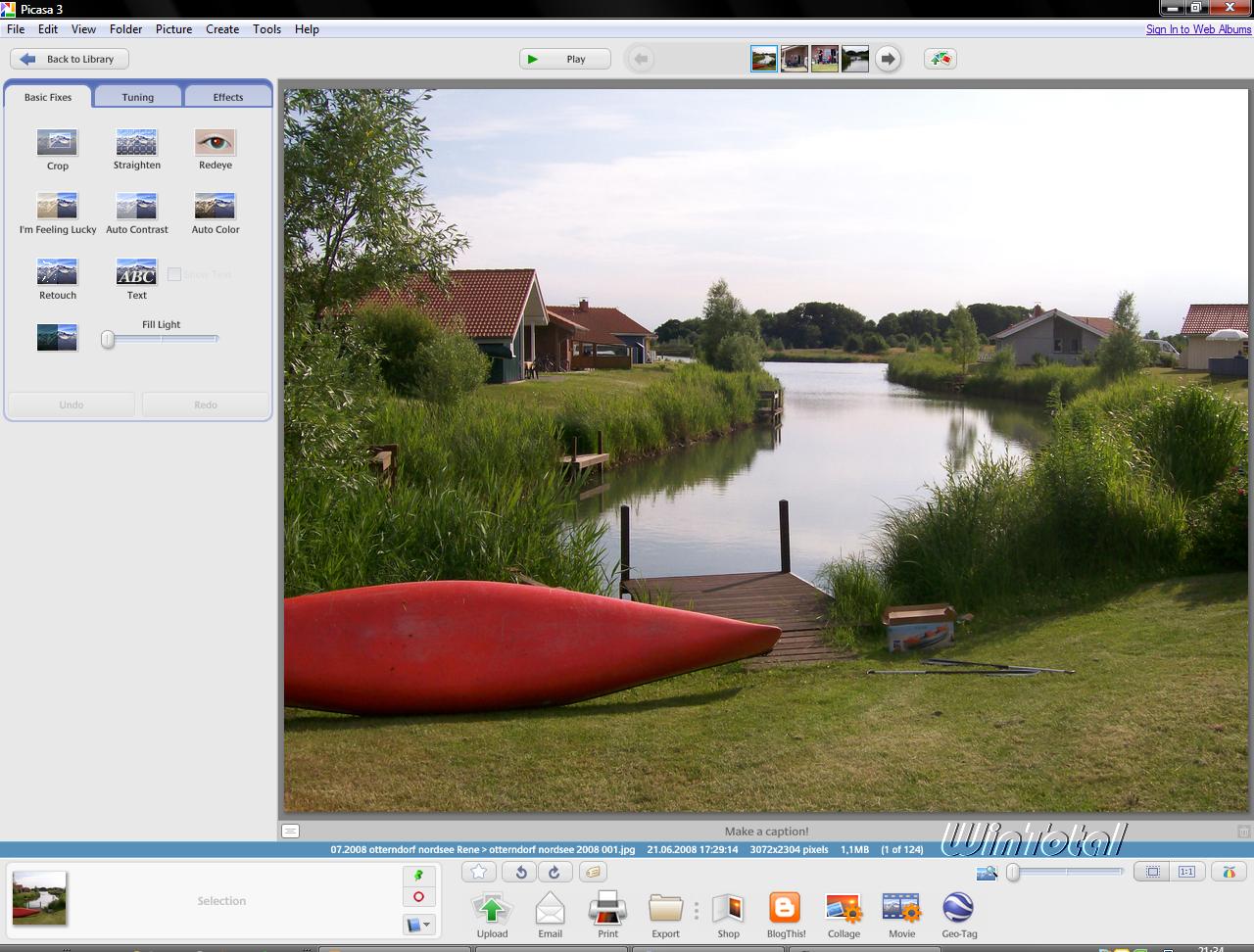Open the Create menu

pos(222,29)
